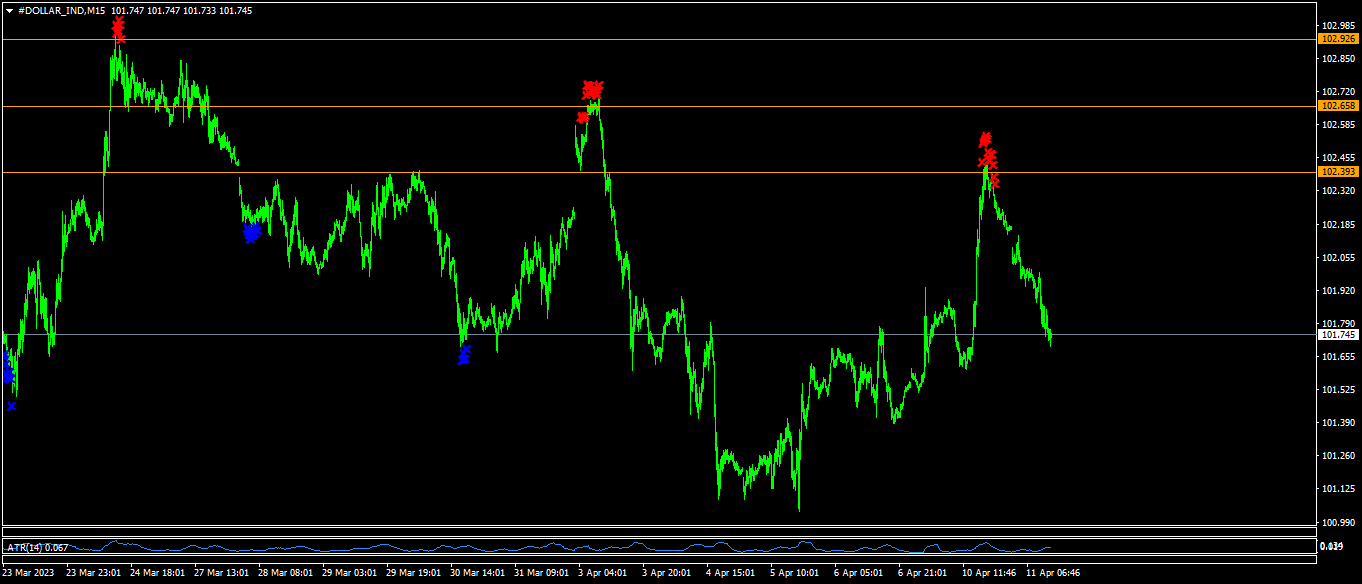Click the 3 Apr 04:01 time label
The width and height of the screenshot is (1362, 584).
603,573
